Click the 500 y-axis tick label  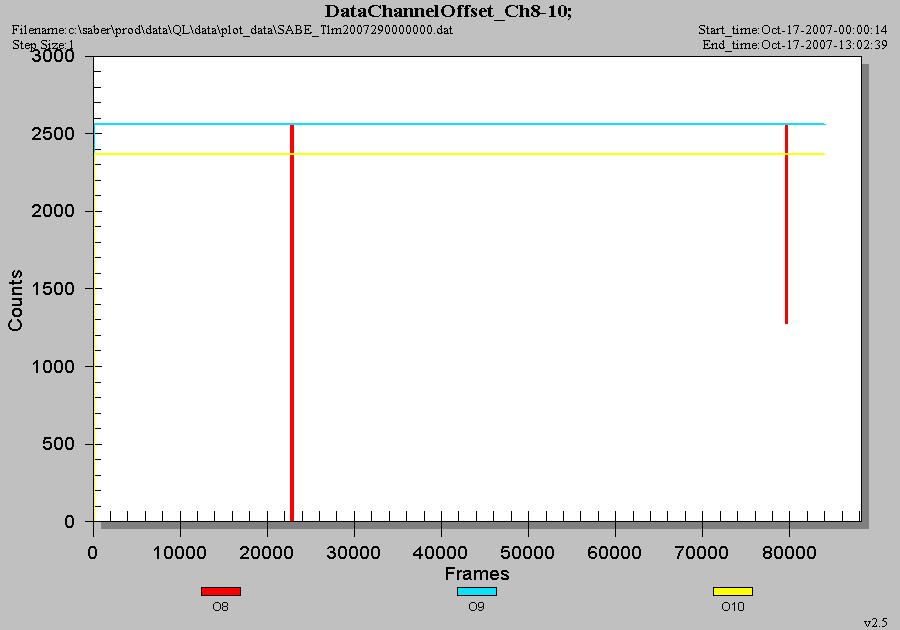tap(58, 444)
